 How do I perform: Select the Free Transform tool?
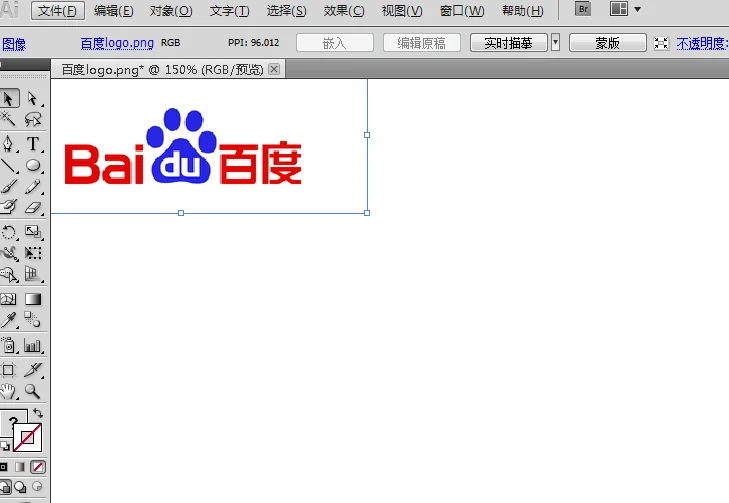coord(33,253)
